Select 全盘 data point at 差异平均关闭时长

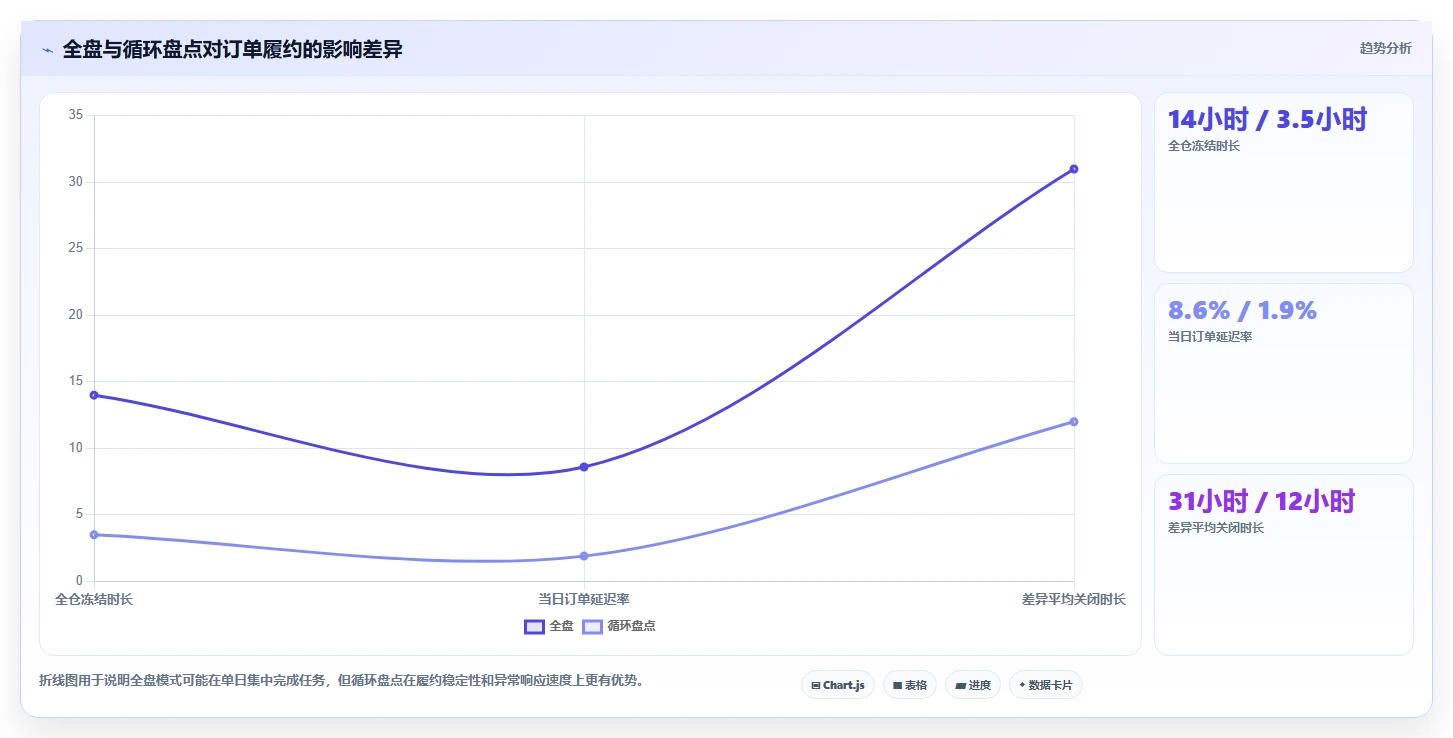click(1074, 169)
